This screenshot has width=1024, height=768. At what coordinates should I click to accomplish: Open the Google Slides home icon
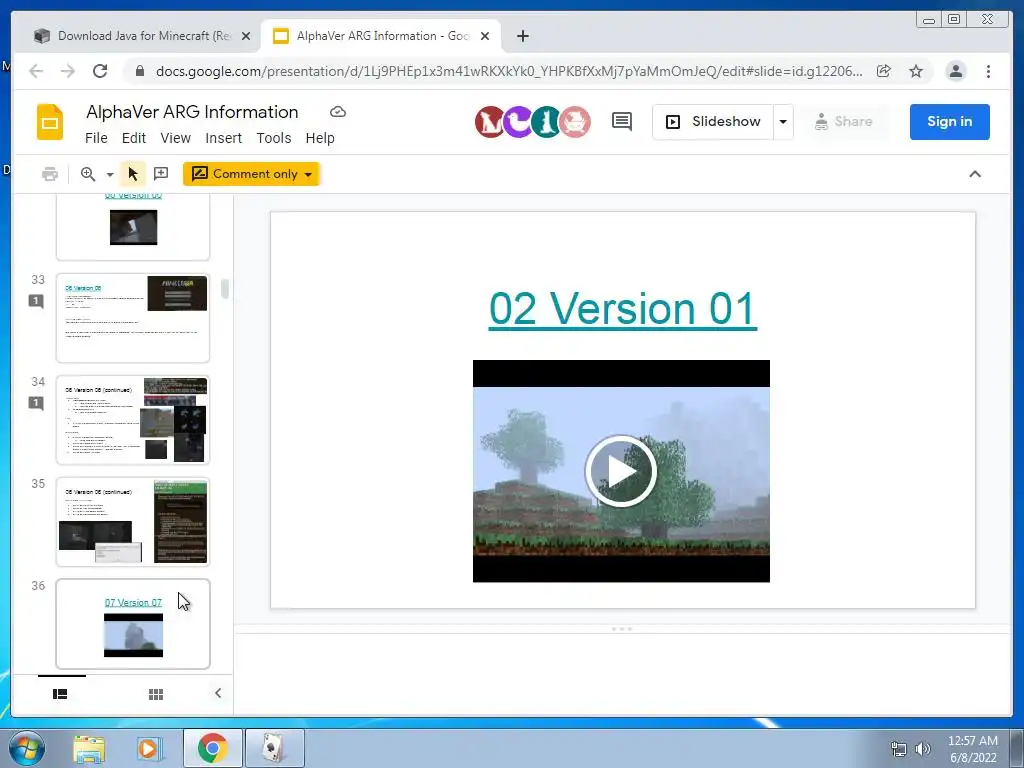[50, 121]
